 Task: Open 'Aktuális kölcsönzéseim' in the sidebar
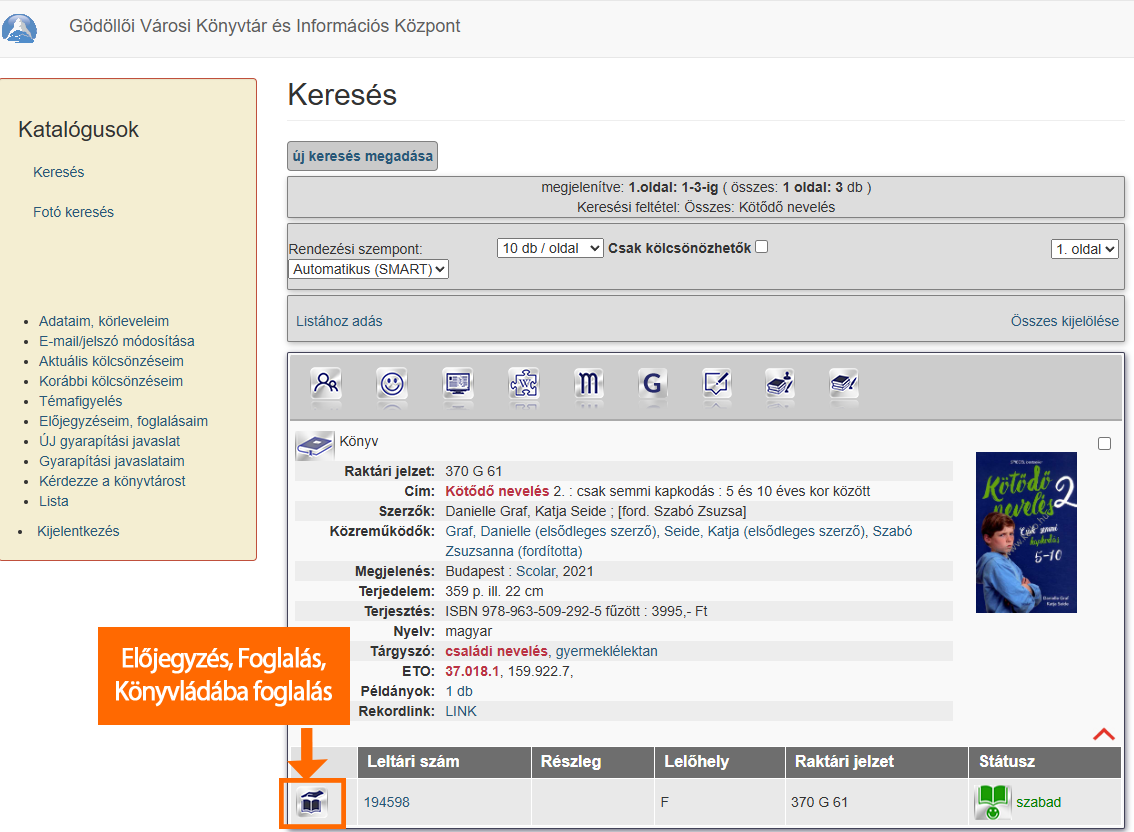tap(111, 361)
